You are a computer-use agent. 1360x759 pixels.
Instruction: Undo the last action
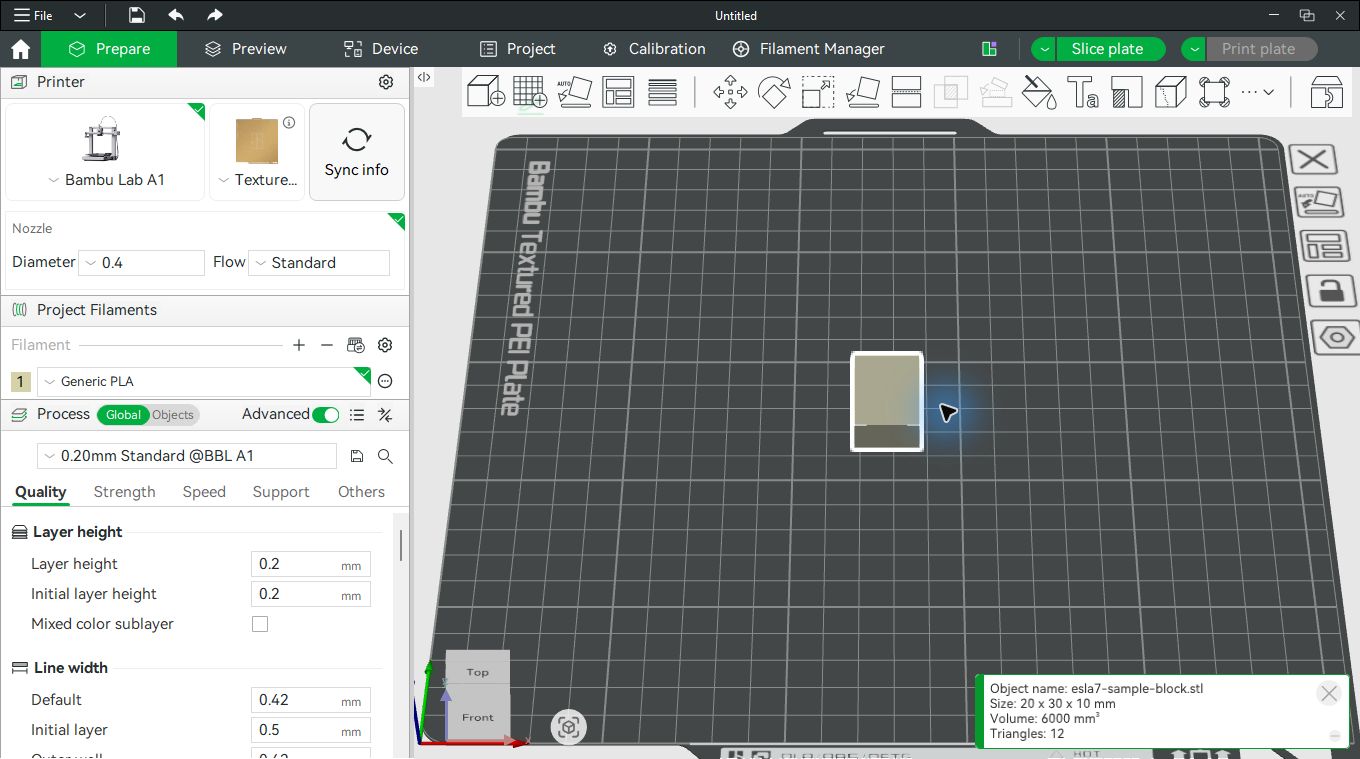[176, 15]
